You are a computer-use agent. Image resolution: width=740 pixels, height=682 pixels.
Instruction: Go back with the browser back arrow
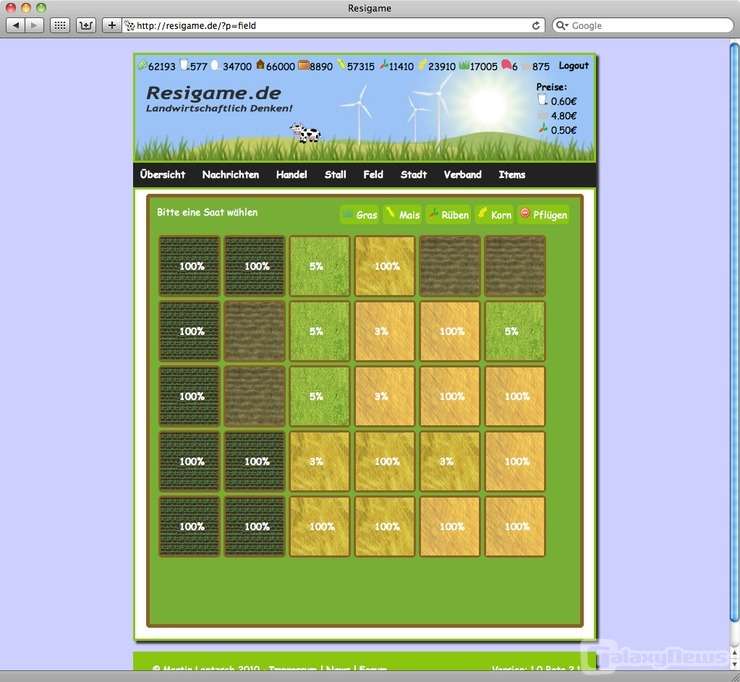pos(16,25)
